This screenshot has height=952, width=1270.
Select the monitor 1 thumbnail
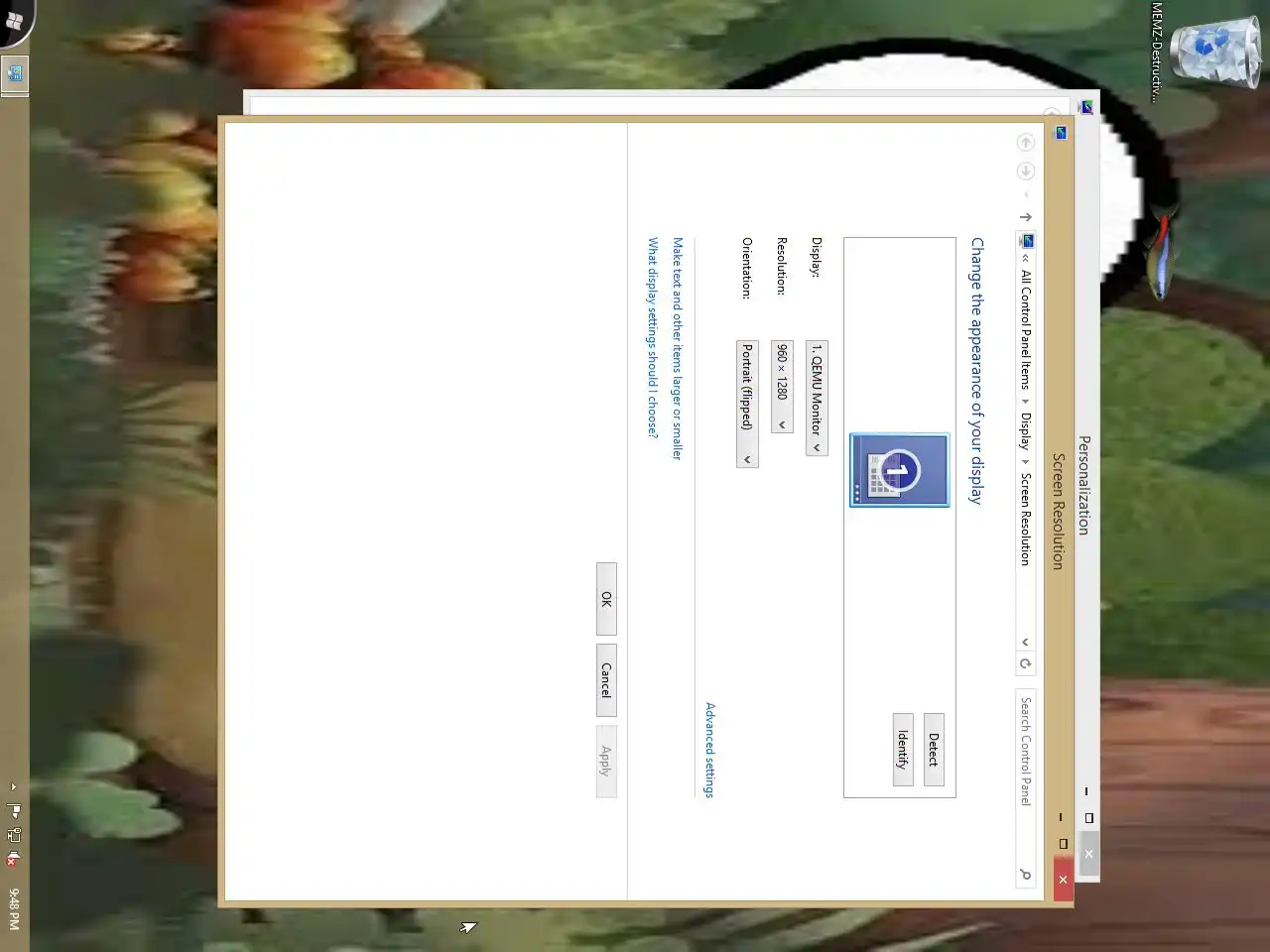pyautogui.click(x=899, y=470)
